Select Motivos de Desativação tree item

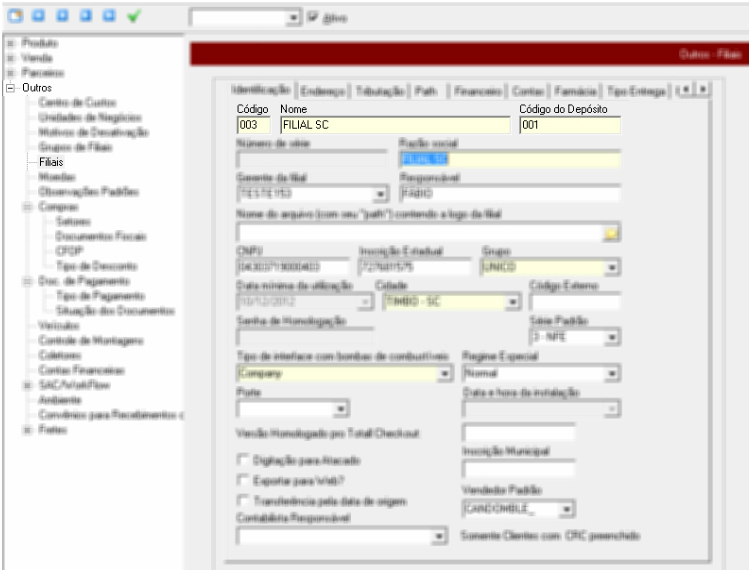pos(93,132)
